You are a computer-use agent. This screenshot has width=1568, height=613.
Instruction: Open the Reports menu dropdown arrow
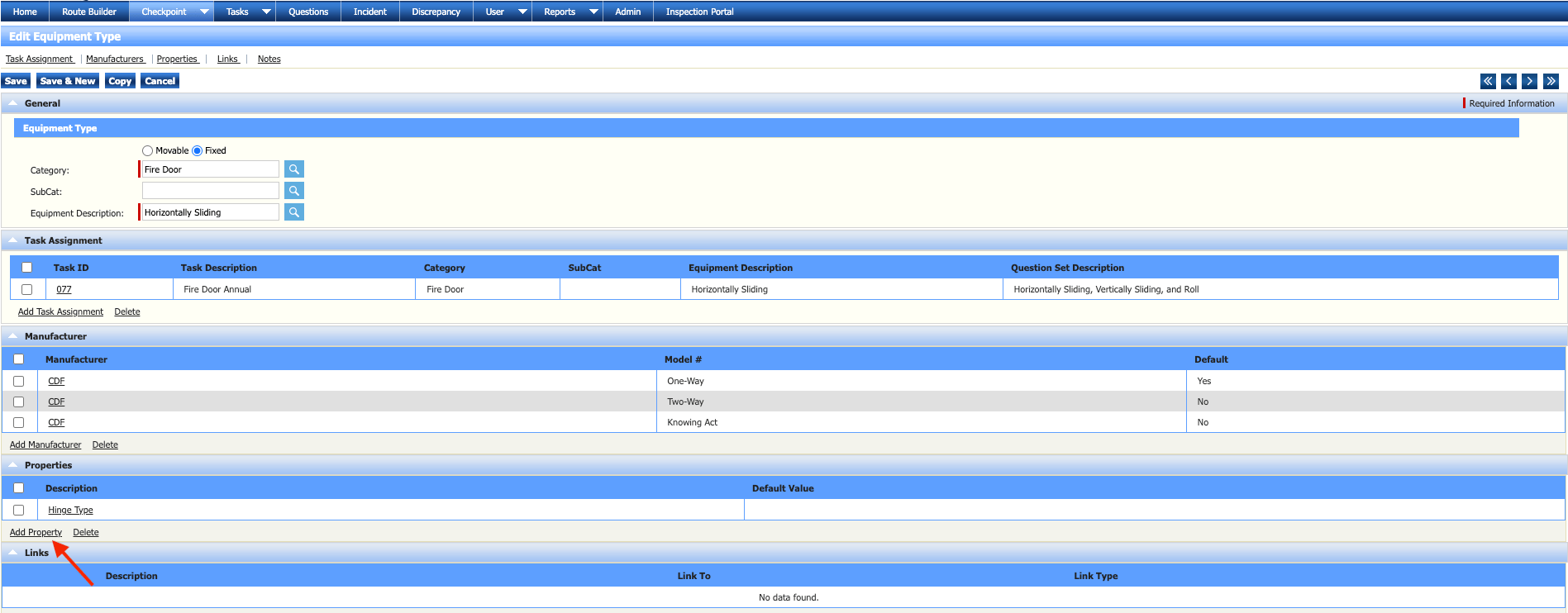pyautogui.click(x=593, y=12)
